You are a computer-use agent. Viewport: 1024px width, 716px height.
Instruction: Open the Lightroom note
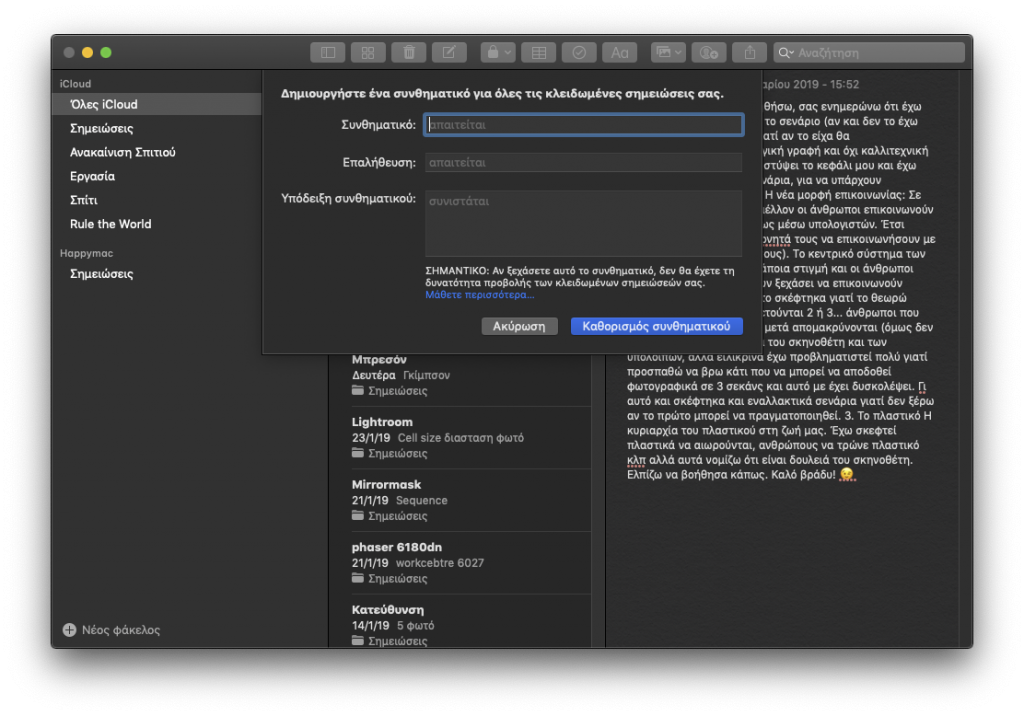[470, 438]
